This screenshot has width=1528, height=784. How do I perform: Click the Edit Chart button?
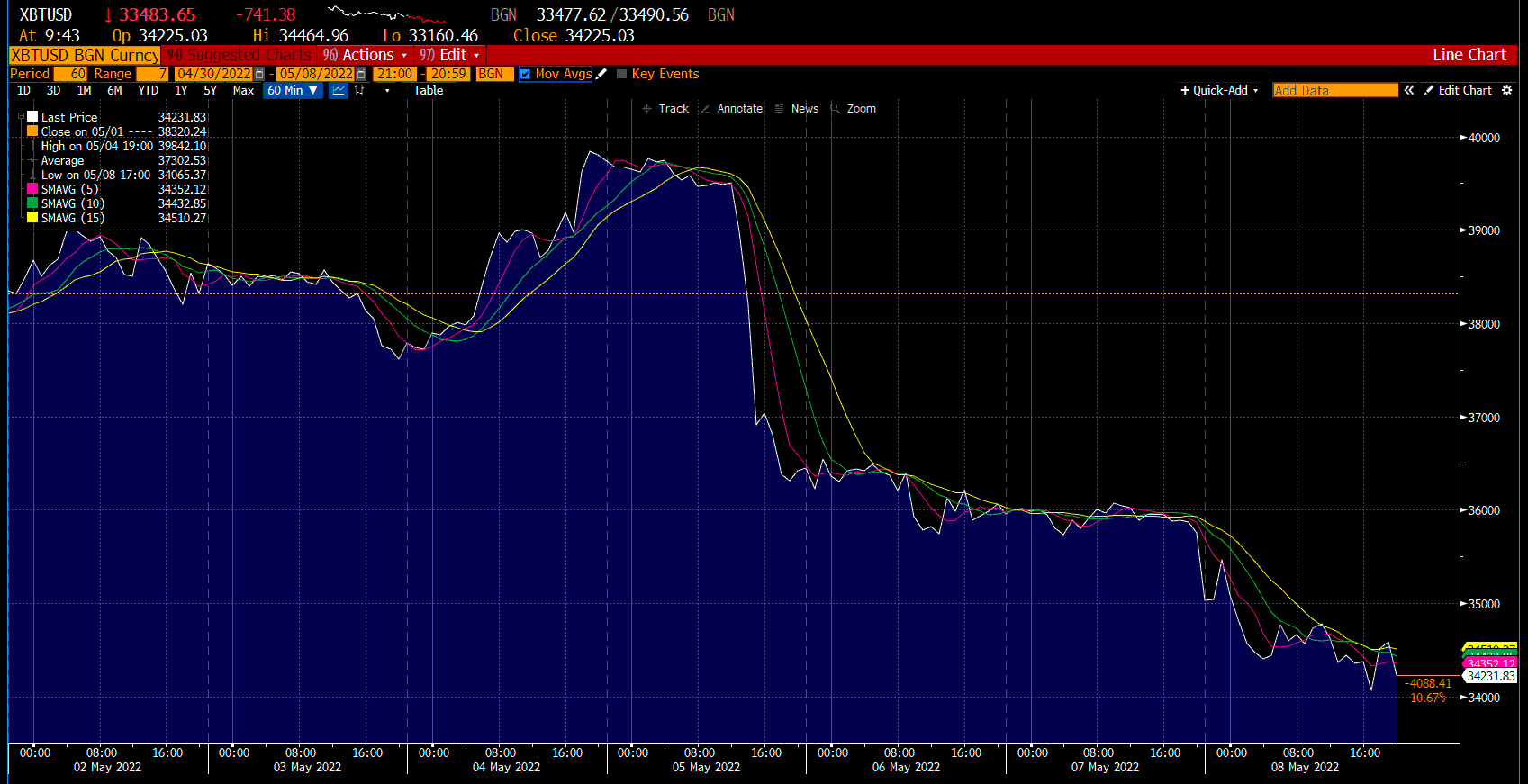(1458, 91)
